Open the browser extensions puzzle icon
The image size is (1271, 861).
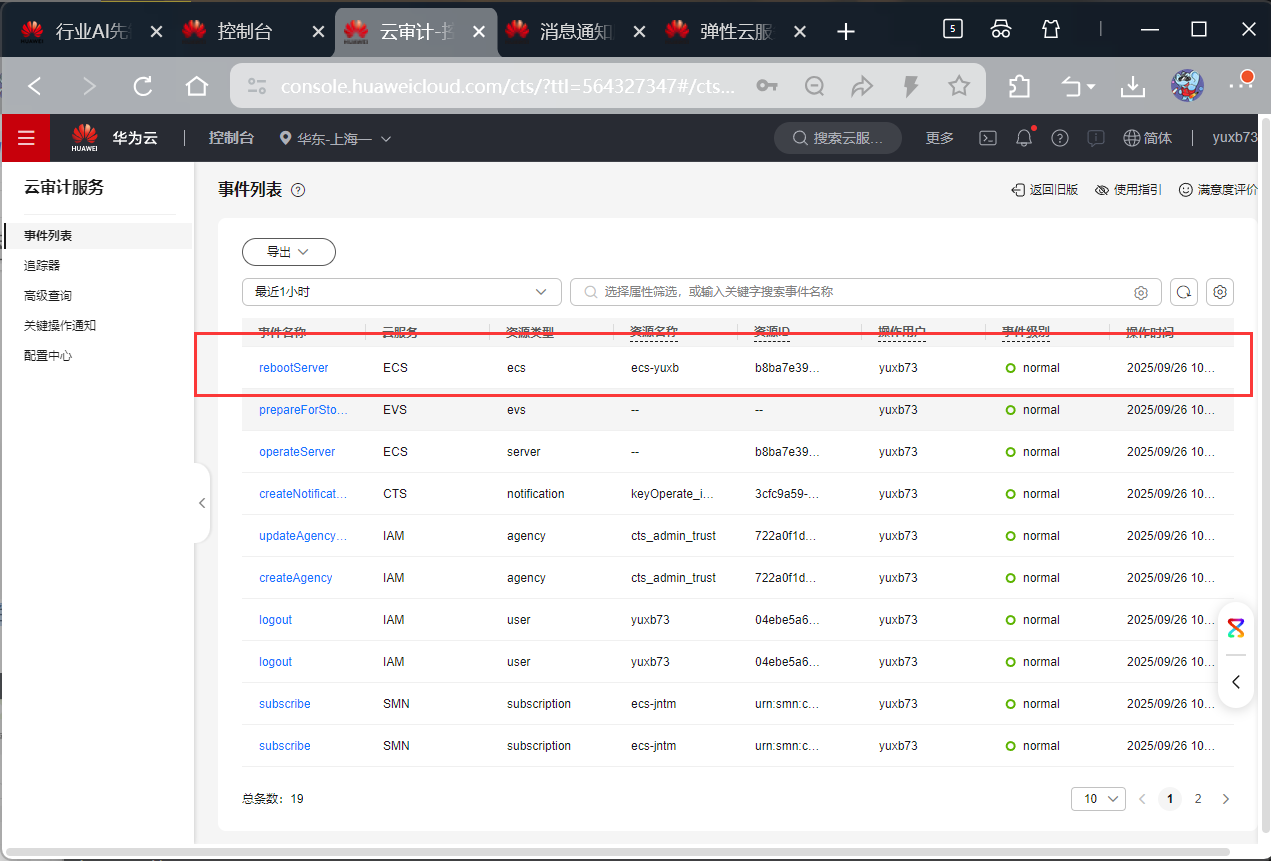1019,86
